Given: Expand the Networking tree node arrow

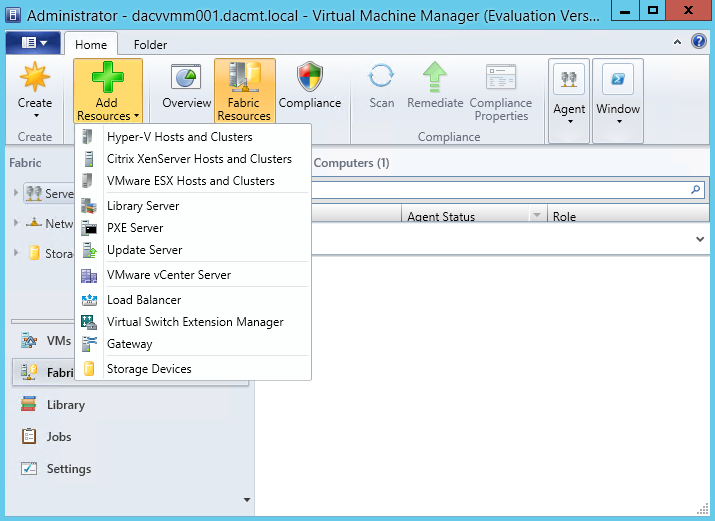Looking at the screenshot, I should pyautogui.click(x=16, y=223).
